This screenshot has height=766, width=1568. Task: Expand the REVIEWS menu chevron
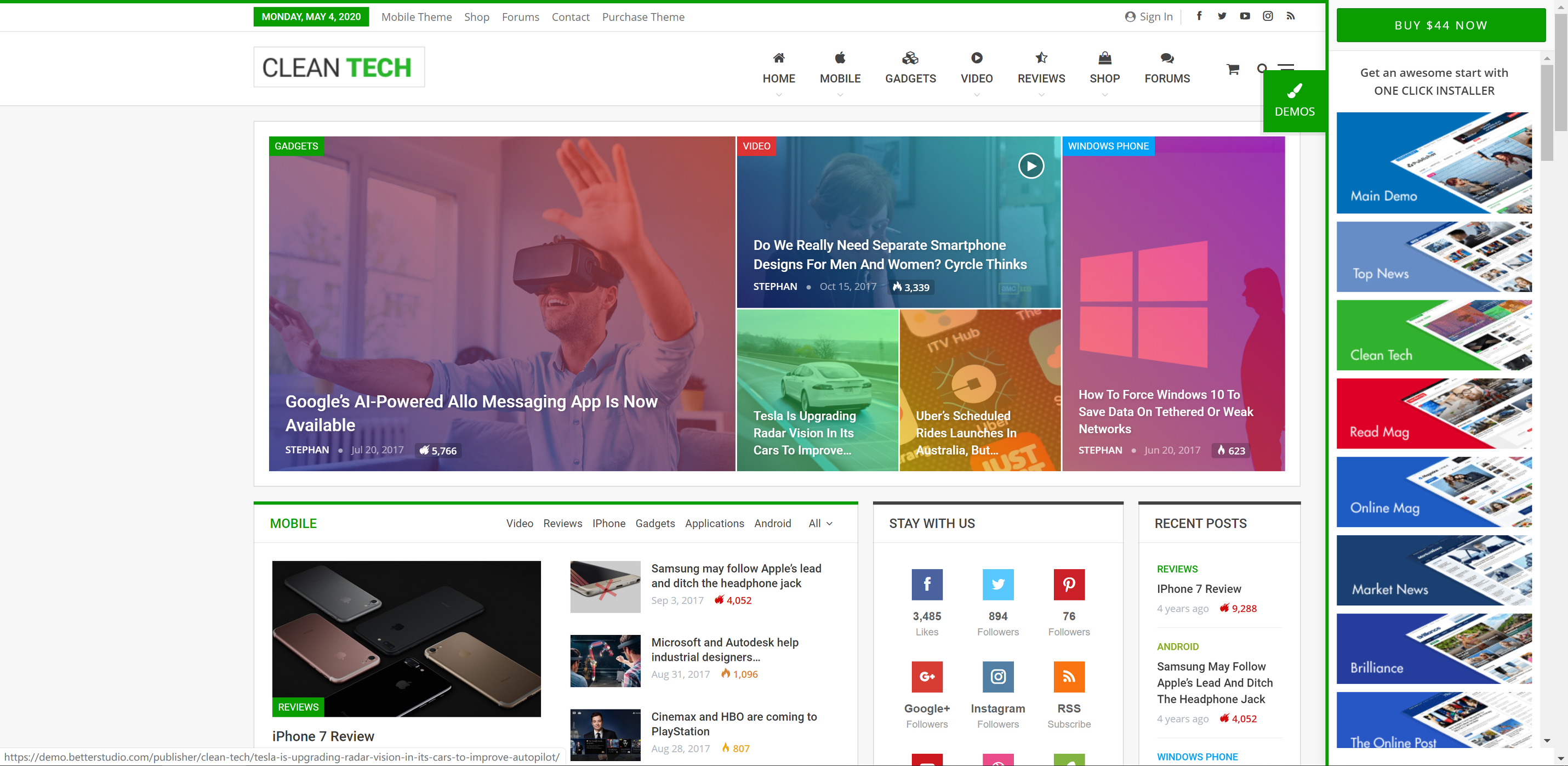[x=1041, y=95]
